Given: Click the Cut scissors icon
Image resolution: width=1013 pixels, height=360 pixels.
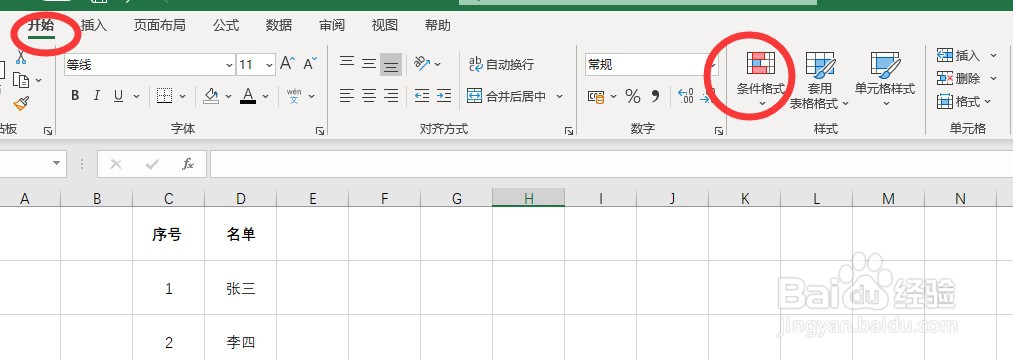Looking at the screenshot, I should coord(21,58).
